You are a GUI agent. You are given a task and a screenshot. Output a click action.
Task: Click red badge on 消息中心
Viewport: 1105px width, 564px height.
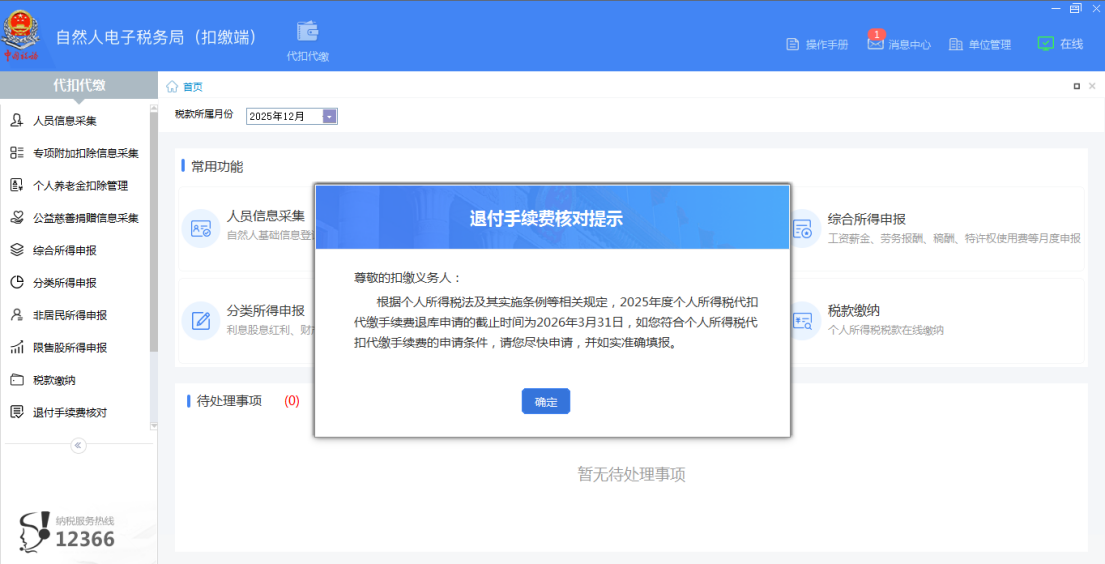point(877,34)
